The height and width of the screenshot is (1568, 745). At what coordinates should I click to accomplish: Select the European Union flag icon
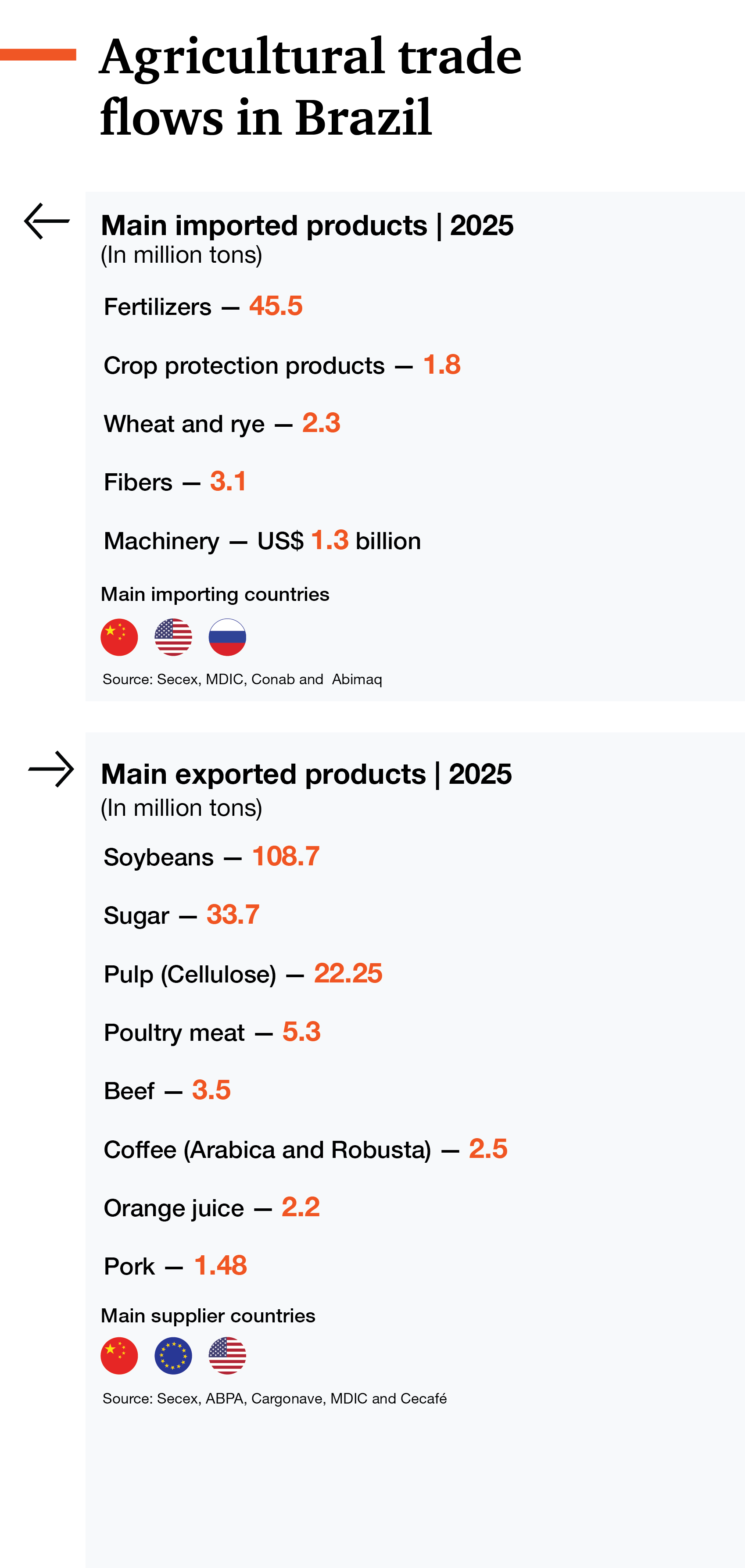(x=173, y=1356)
